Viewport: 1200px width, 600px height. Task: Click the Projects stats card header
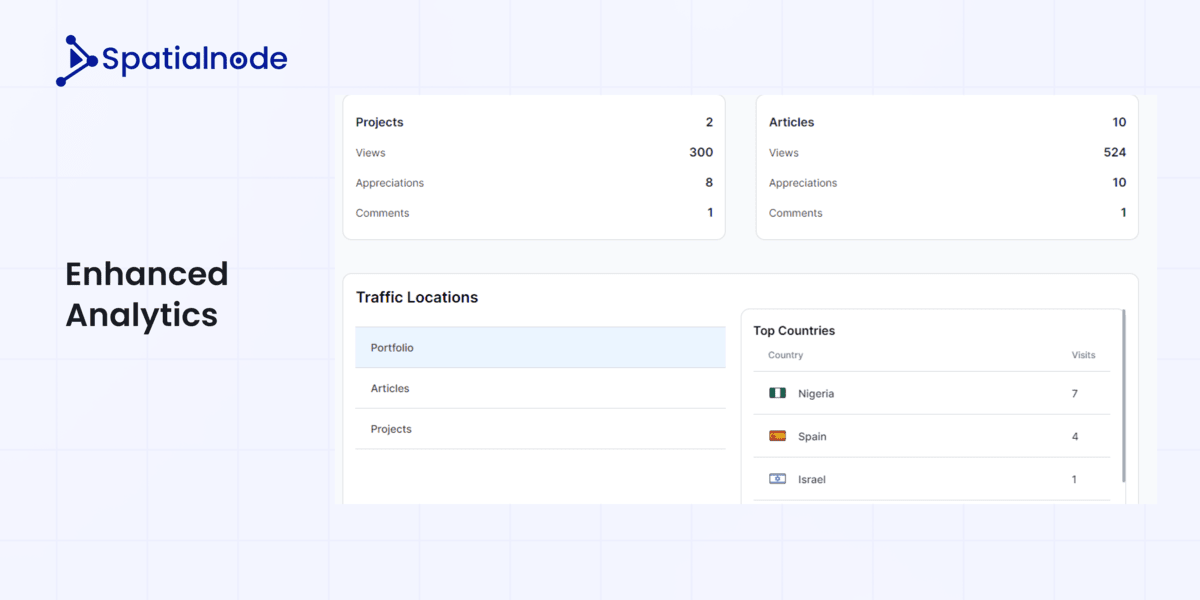(x=379, y=122)
